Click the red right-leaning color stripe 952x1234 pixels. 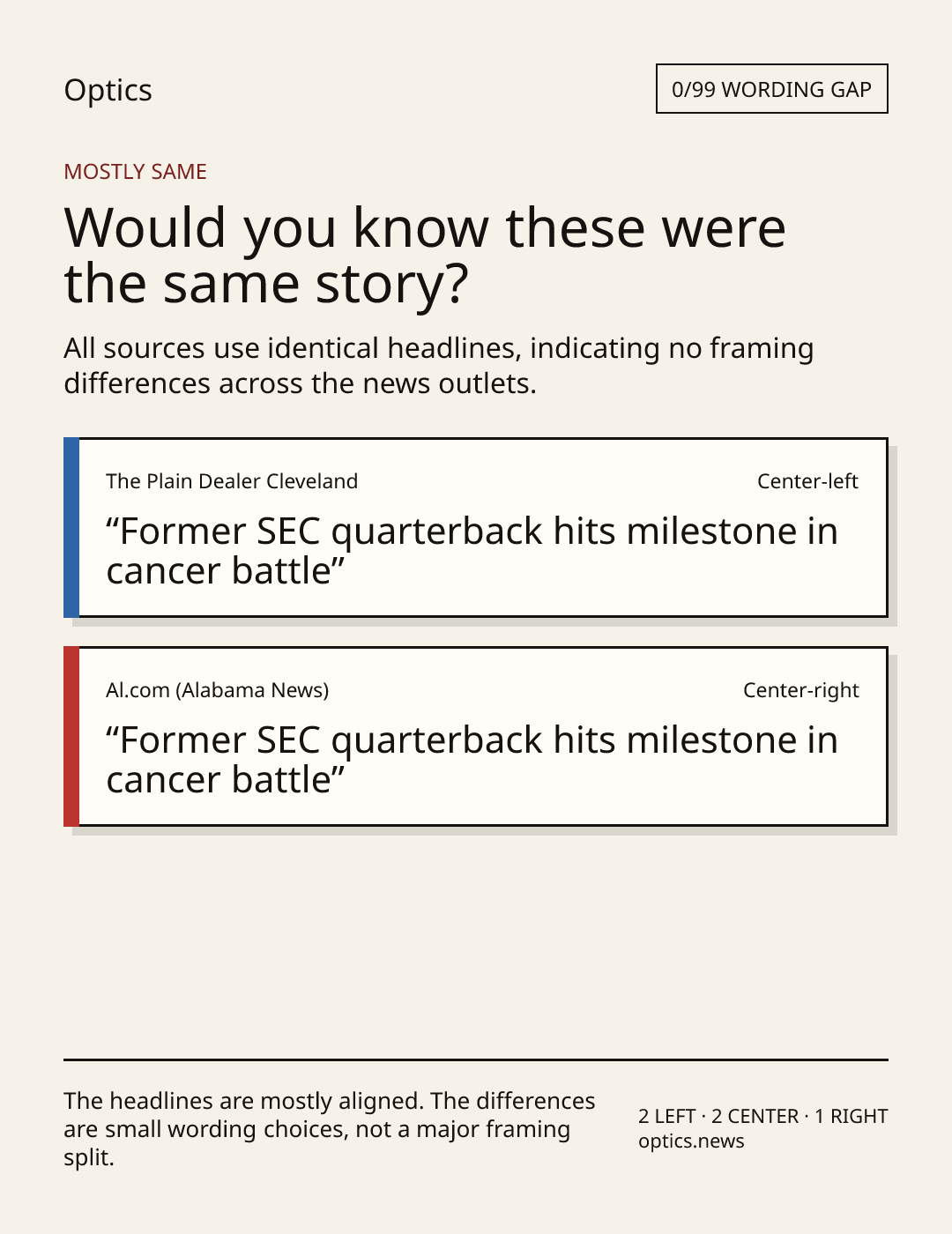tap(71, 736)
